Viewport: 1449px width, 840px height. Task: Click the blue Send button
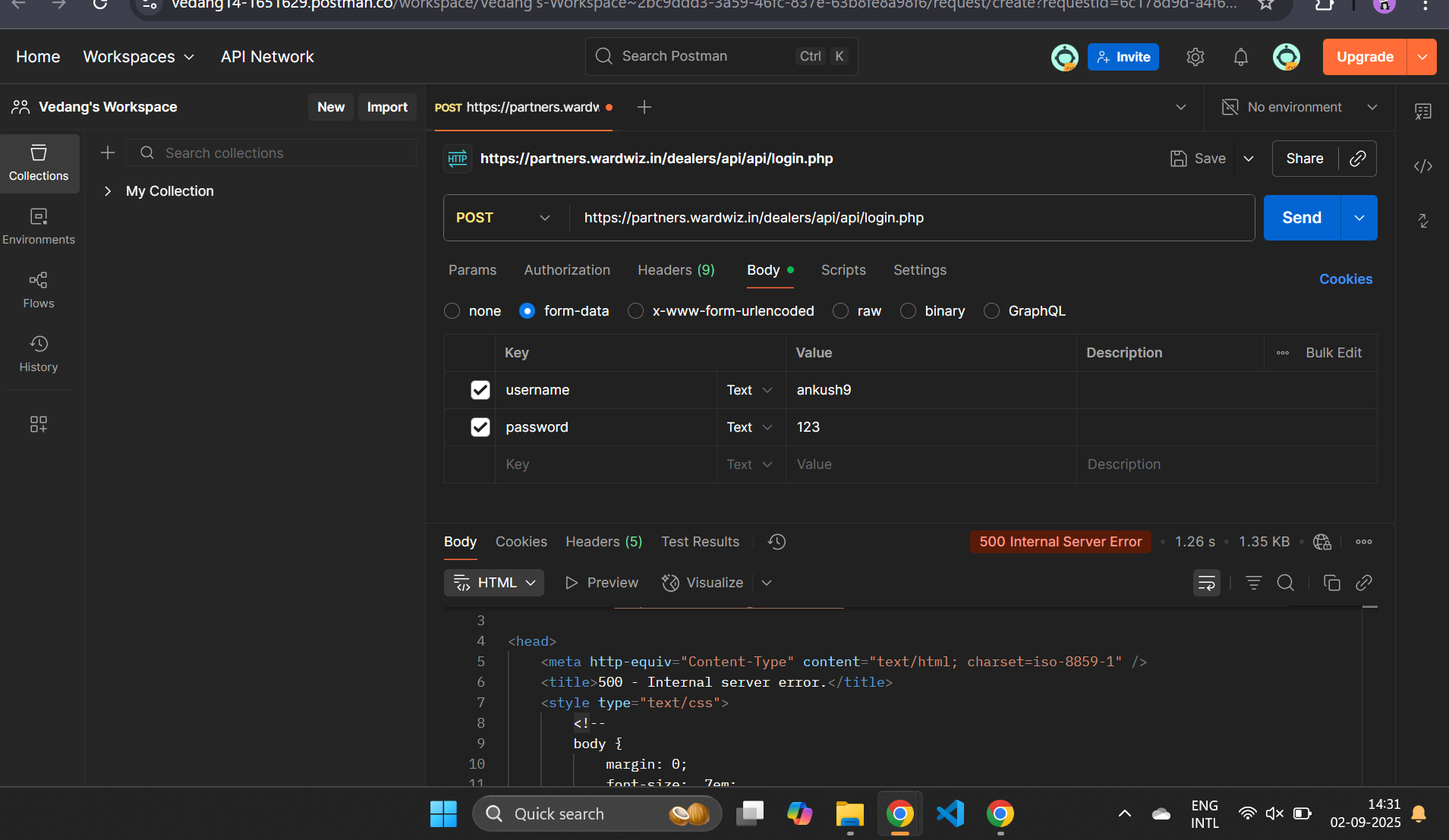[x=1301, y=218]
